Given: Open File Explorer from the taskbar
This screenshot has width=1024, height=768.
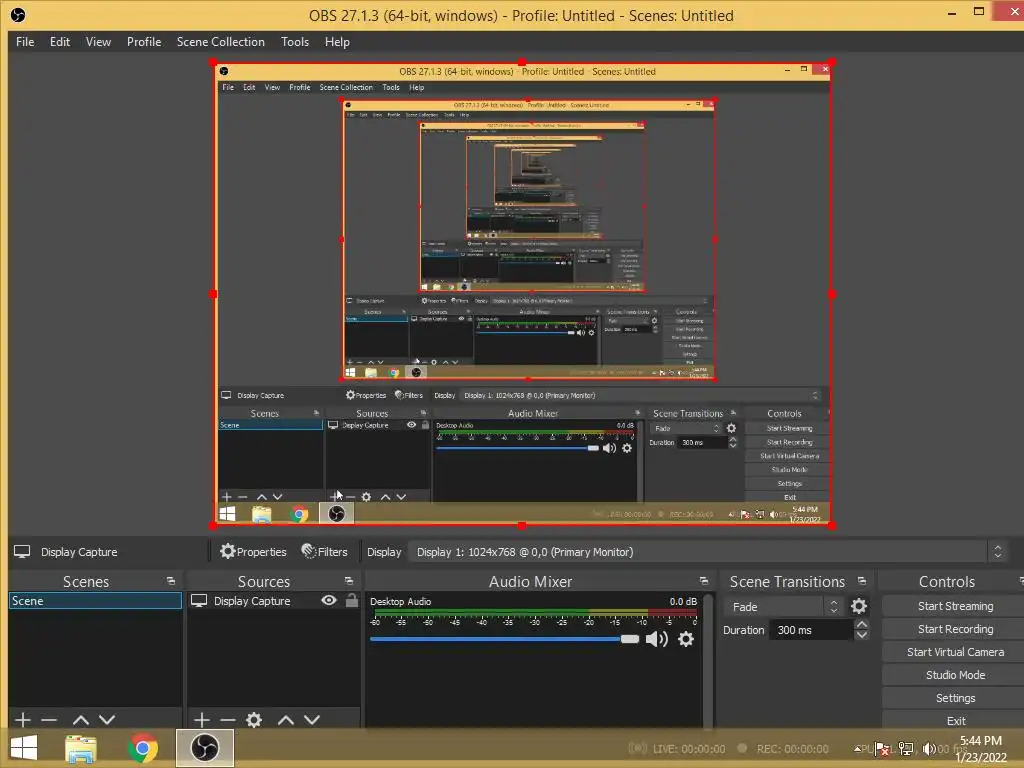Looking at the screenshot, I should tap(81, 748).
